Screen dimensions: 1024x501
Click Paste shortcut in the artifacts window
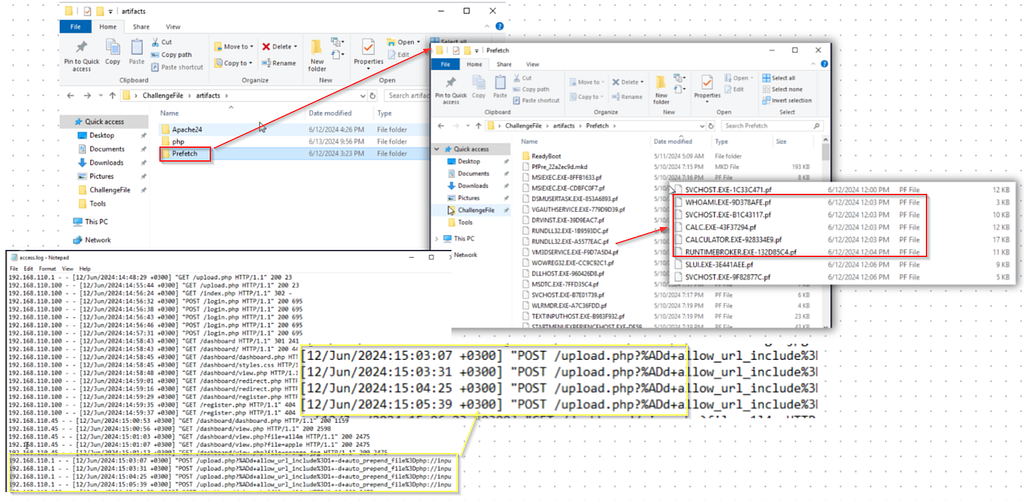pyautogui.click(x=176, y=67)
